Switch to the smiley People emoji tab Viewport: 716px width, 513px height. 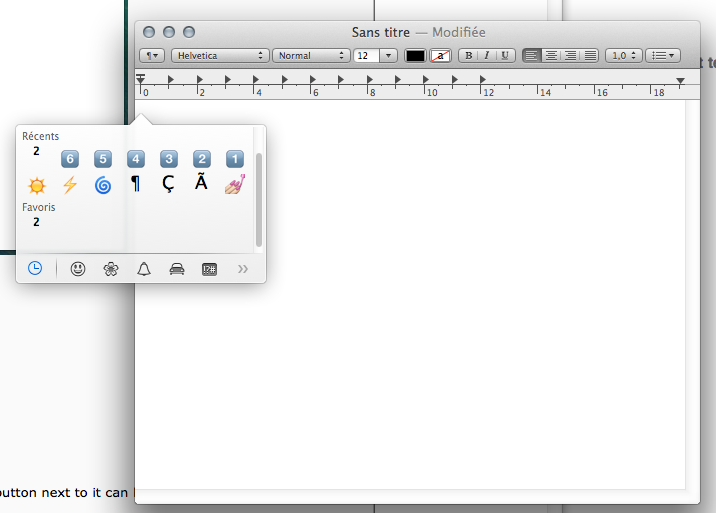(78, 269)
